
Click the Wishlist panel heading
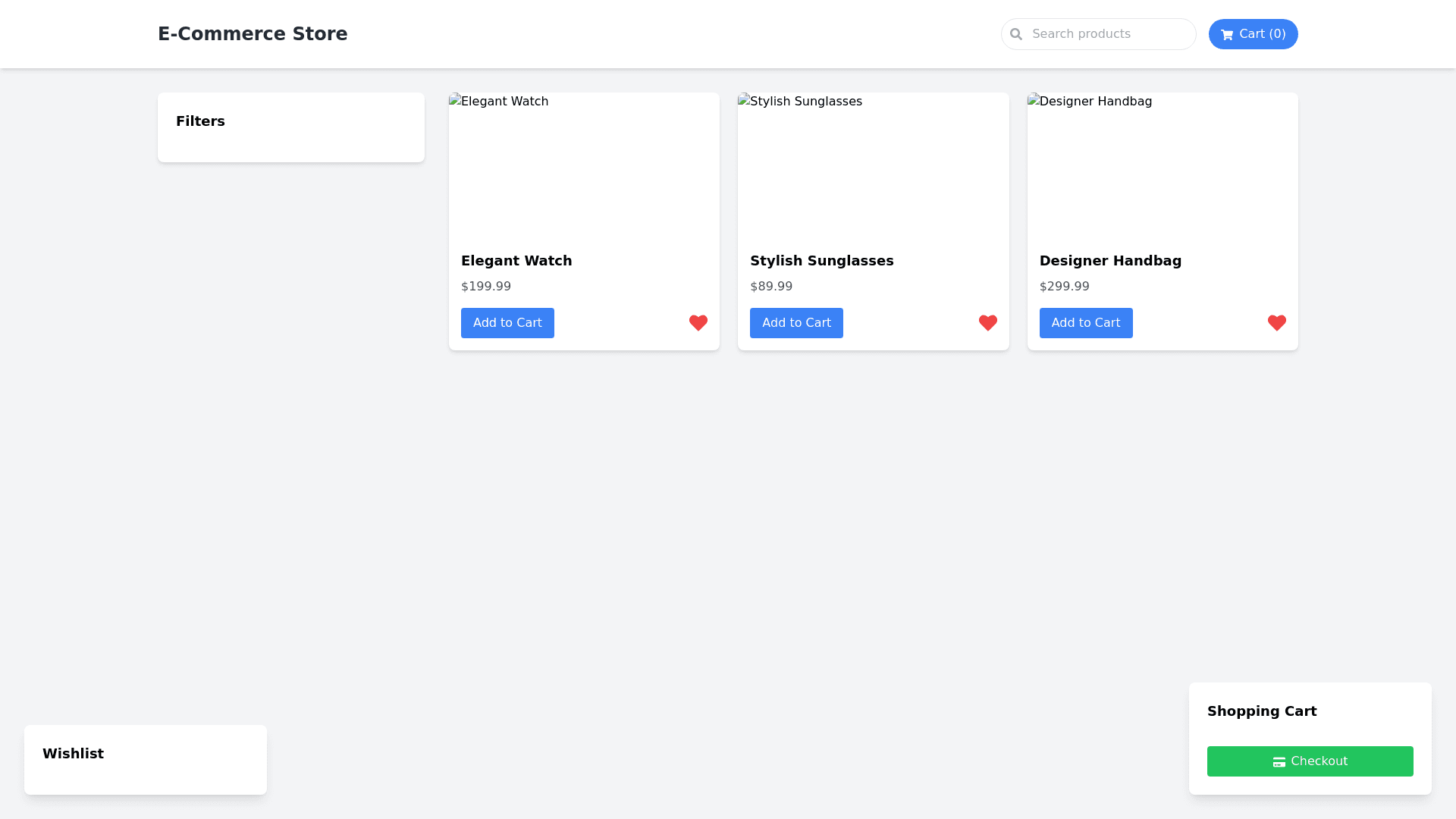coord(73,754)
